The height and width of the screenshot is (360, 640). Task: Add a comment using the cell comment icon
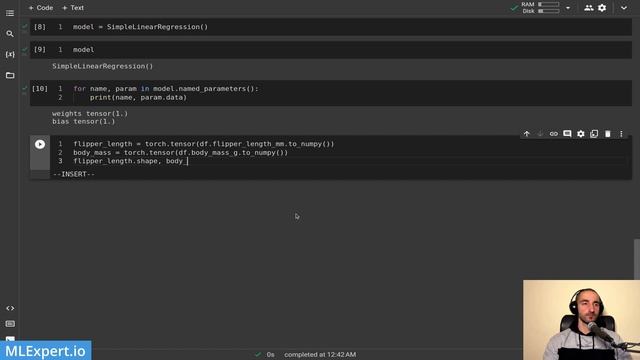[567, 134]
